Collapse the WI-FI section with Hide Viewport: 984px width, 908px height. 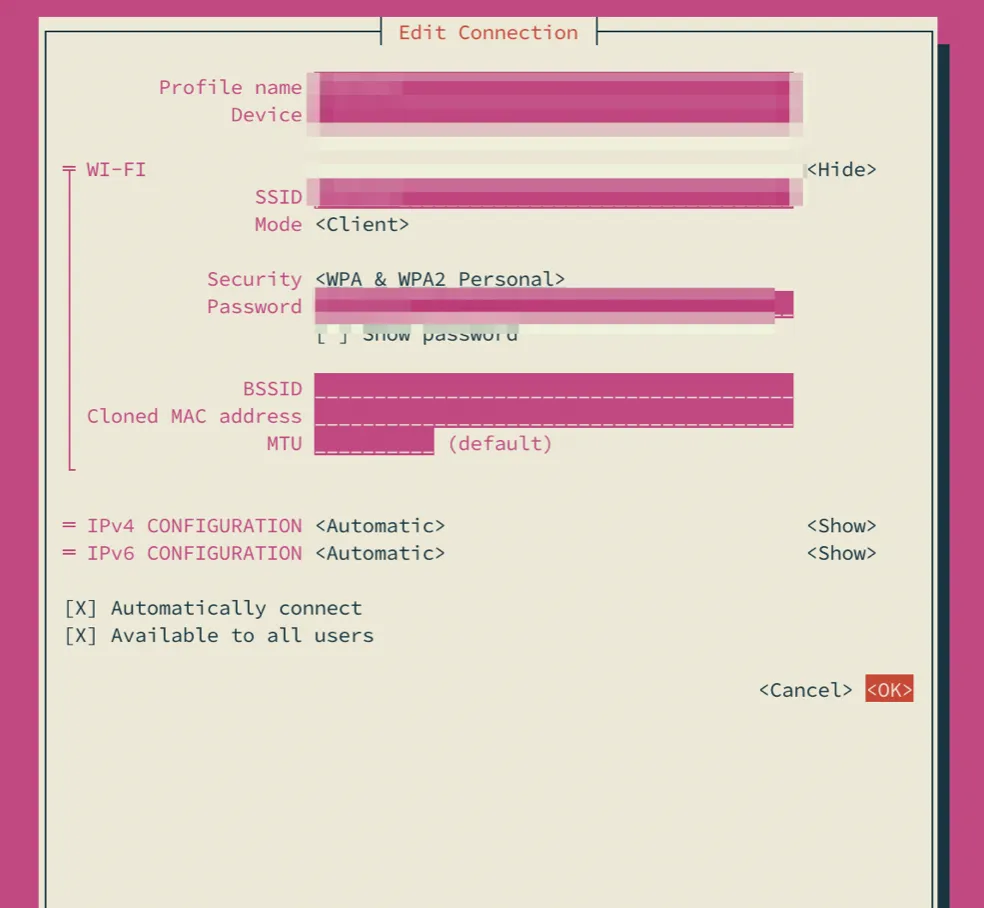pos(841,170)
